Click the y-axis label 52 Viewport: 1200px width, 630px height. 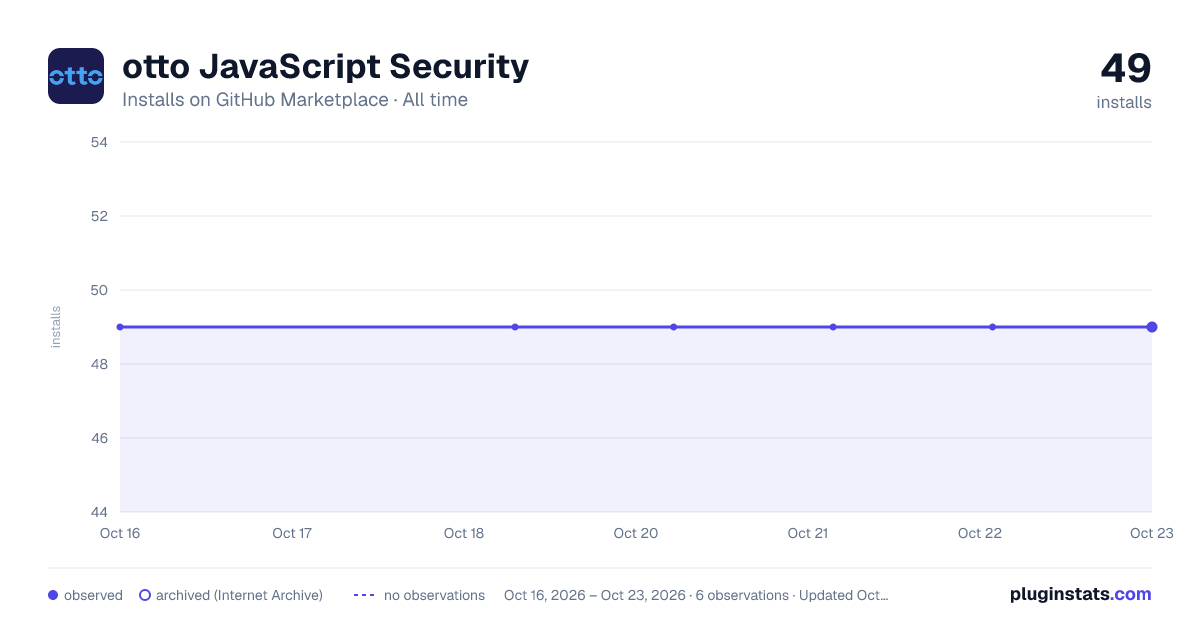click(x=99, y=216)
